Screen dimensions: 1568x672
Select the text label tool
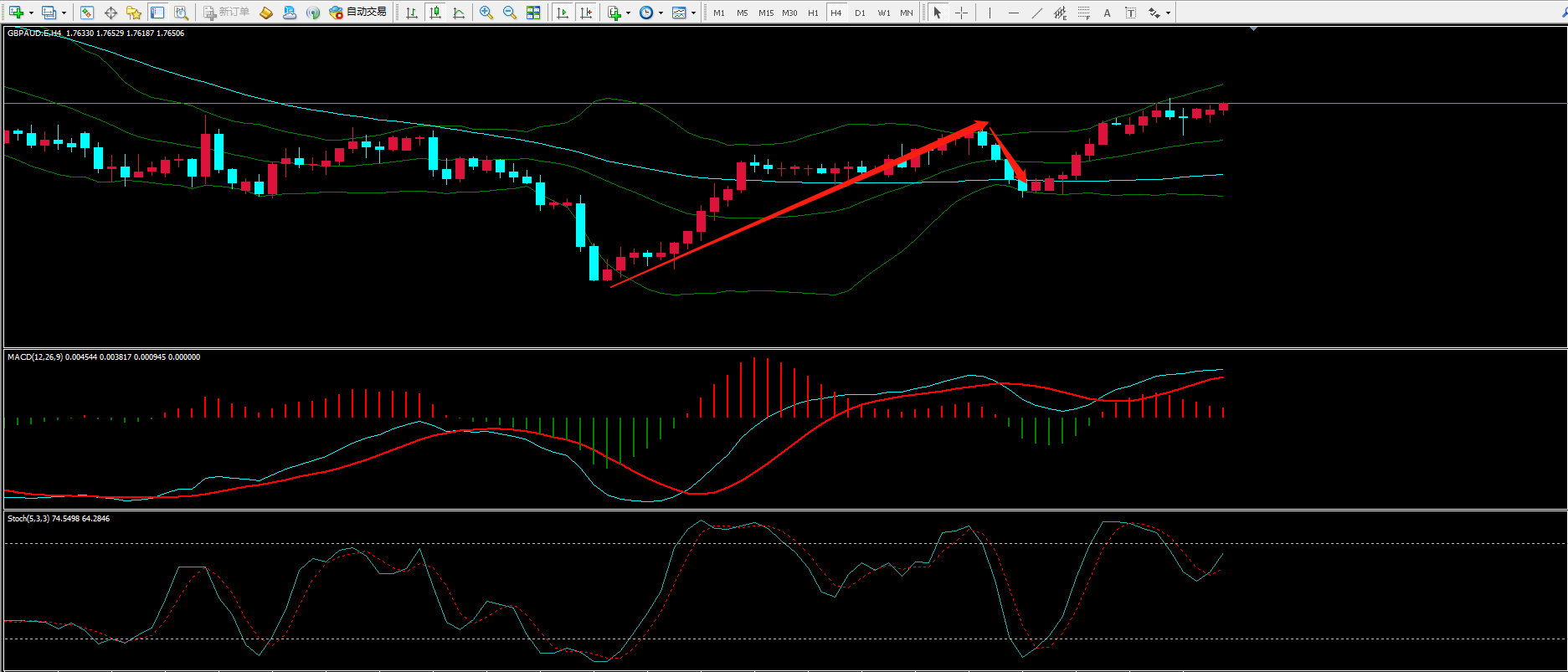pos(1131,13)
